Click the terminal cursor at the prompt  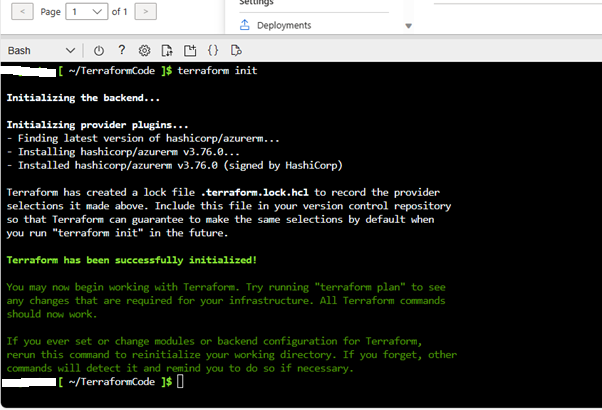click(180, 382)
